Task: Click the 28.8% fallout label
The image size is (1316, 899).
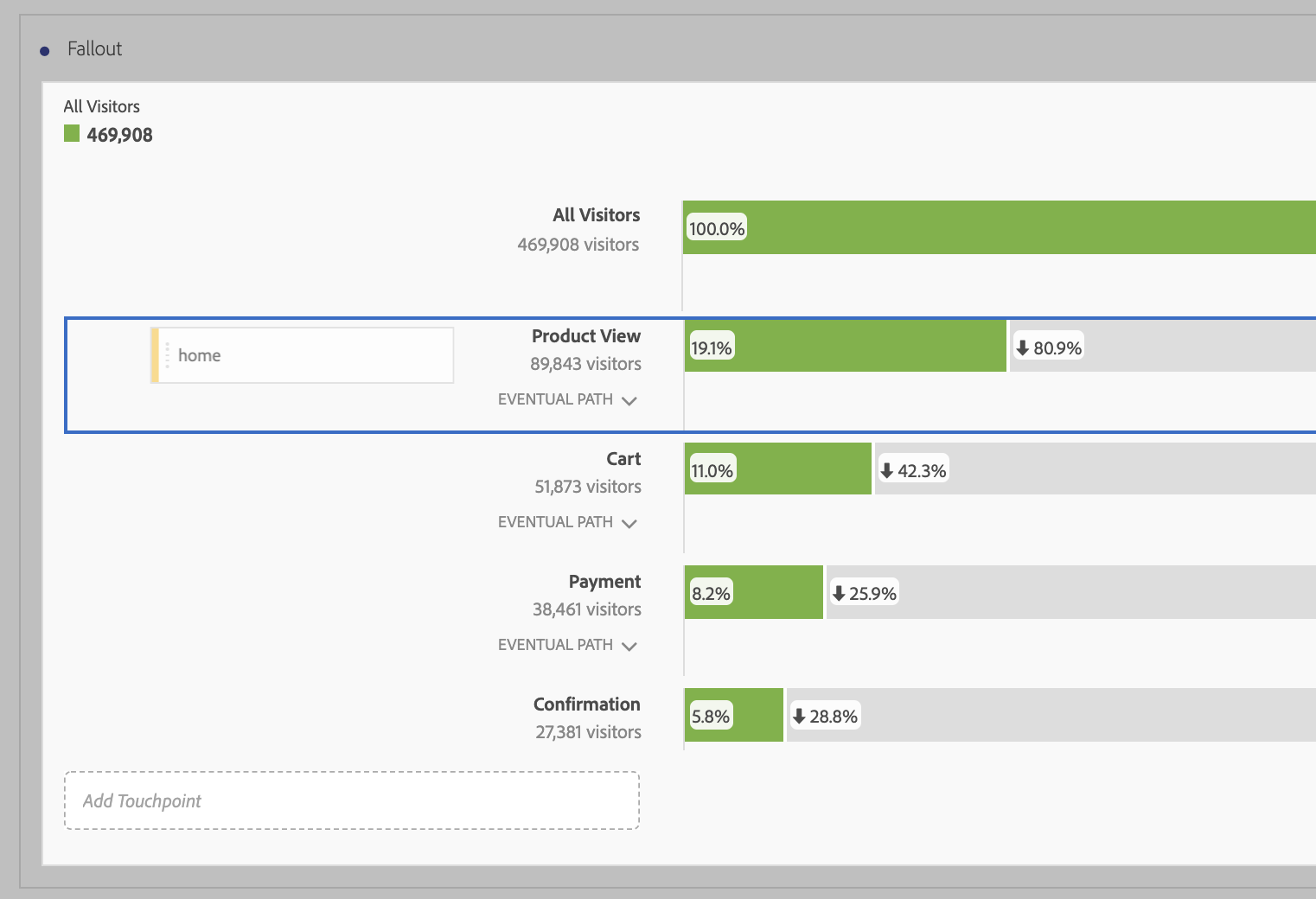Action: click(x=825, y=716)
